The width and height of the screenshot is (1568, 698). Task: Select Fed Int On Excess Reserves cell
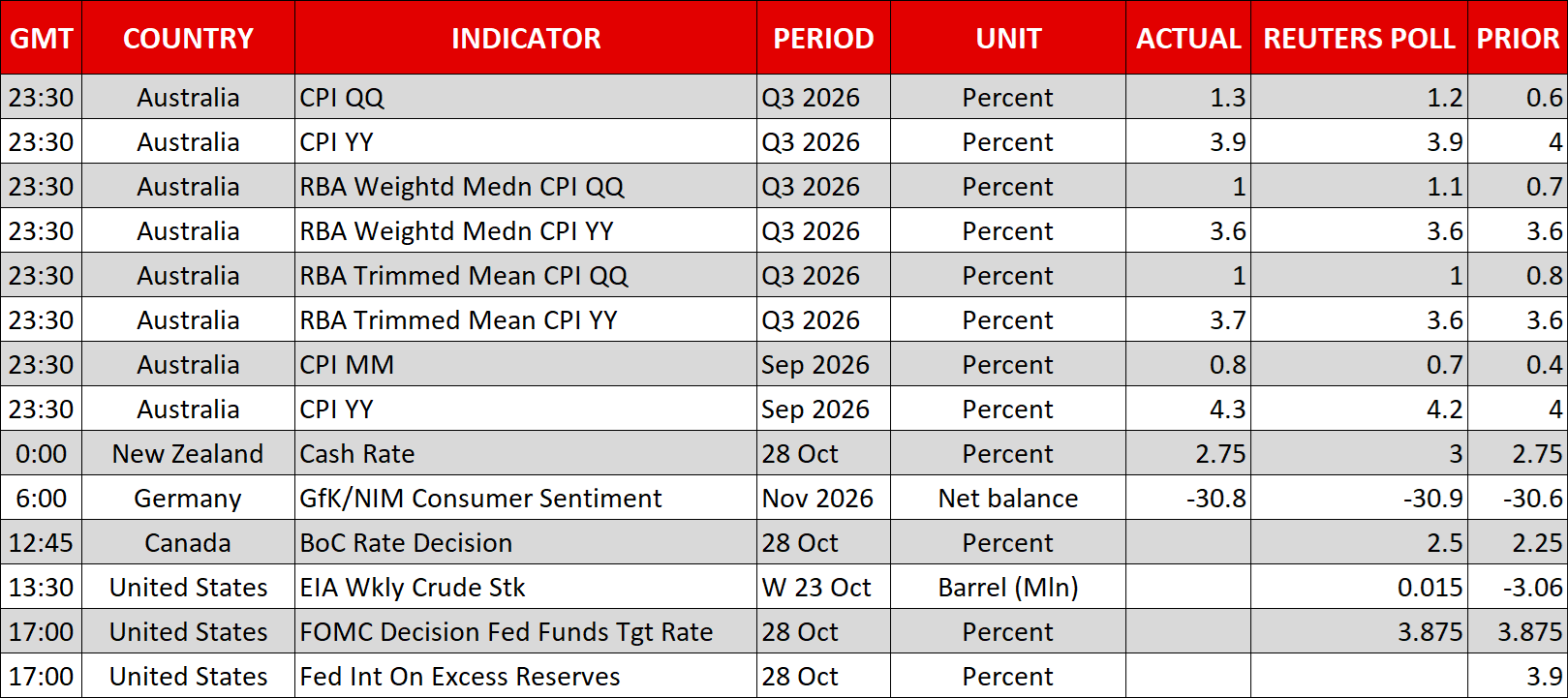coord(526,677)
